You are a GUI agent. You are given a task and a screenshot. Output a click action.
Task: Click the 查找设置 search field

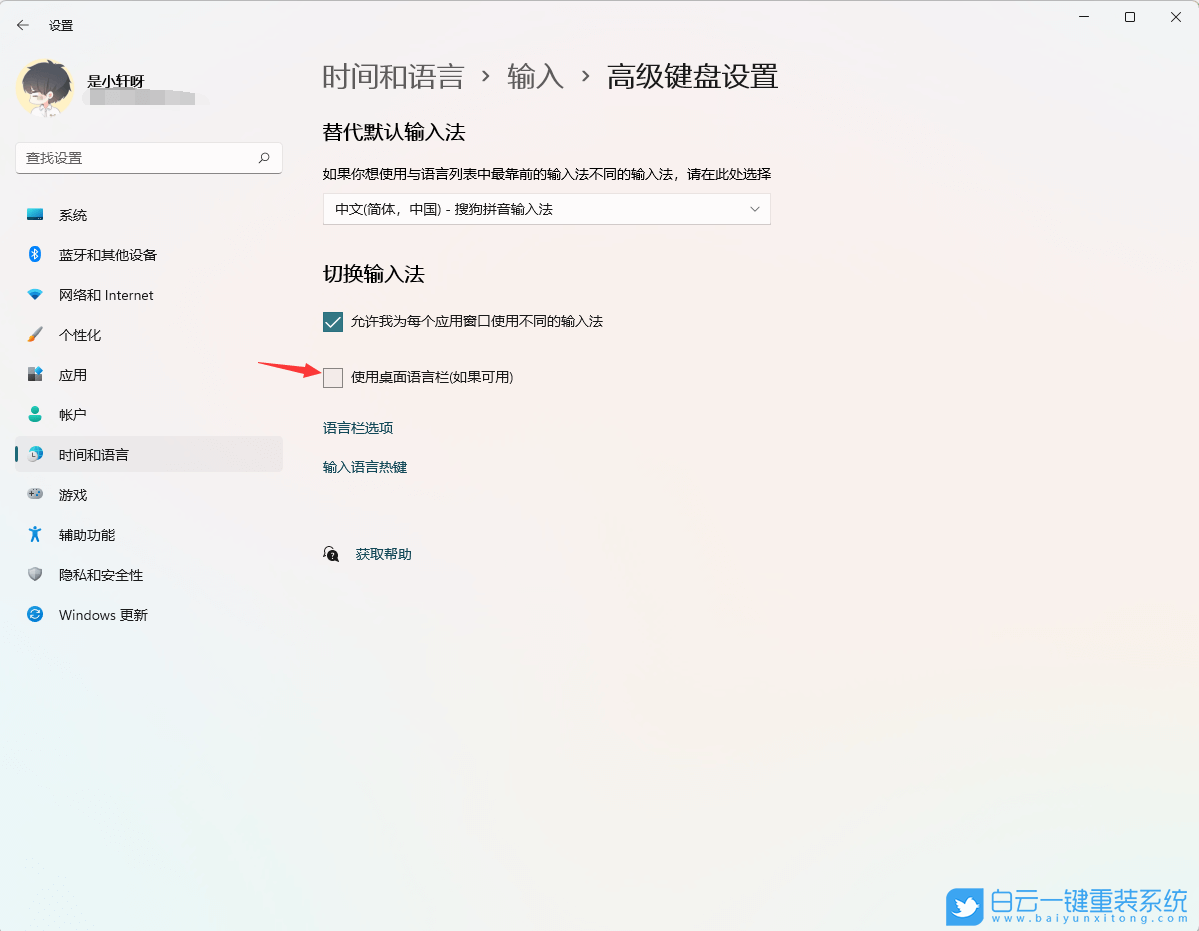[x=148, y=158]
